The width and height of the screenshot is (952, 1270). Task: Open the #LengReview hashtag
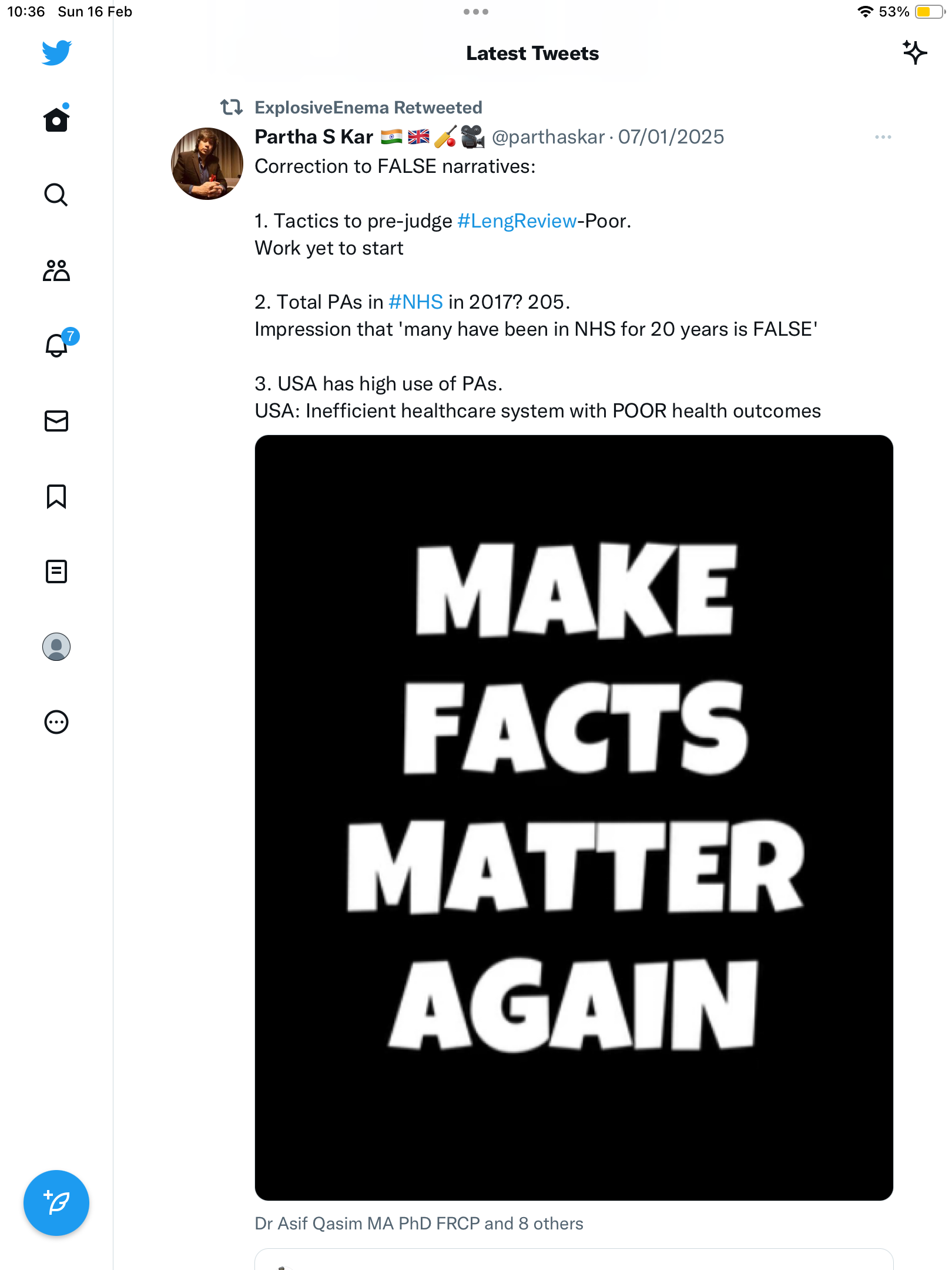click(x=517, y=221)
